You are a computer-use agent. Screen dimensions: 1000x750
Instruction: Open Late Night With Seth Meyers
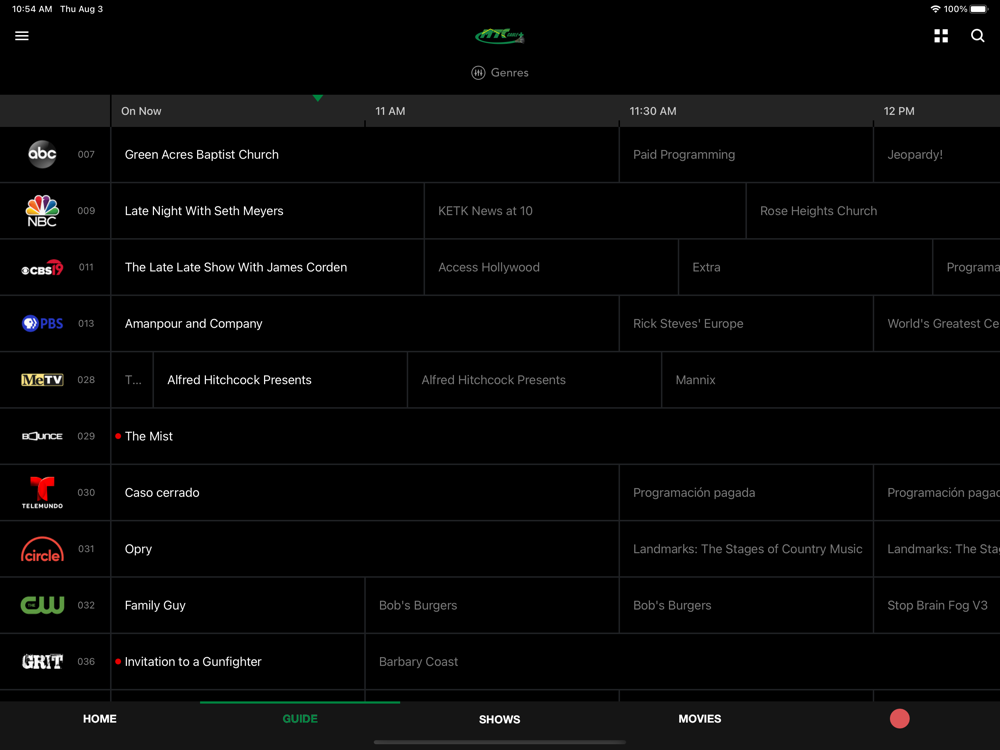point(267,210)
